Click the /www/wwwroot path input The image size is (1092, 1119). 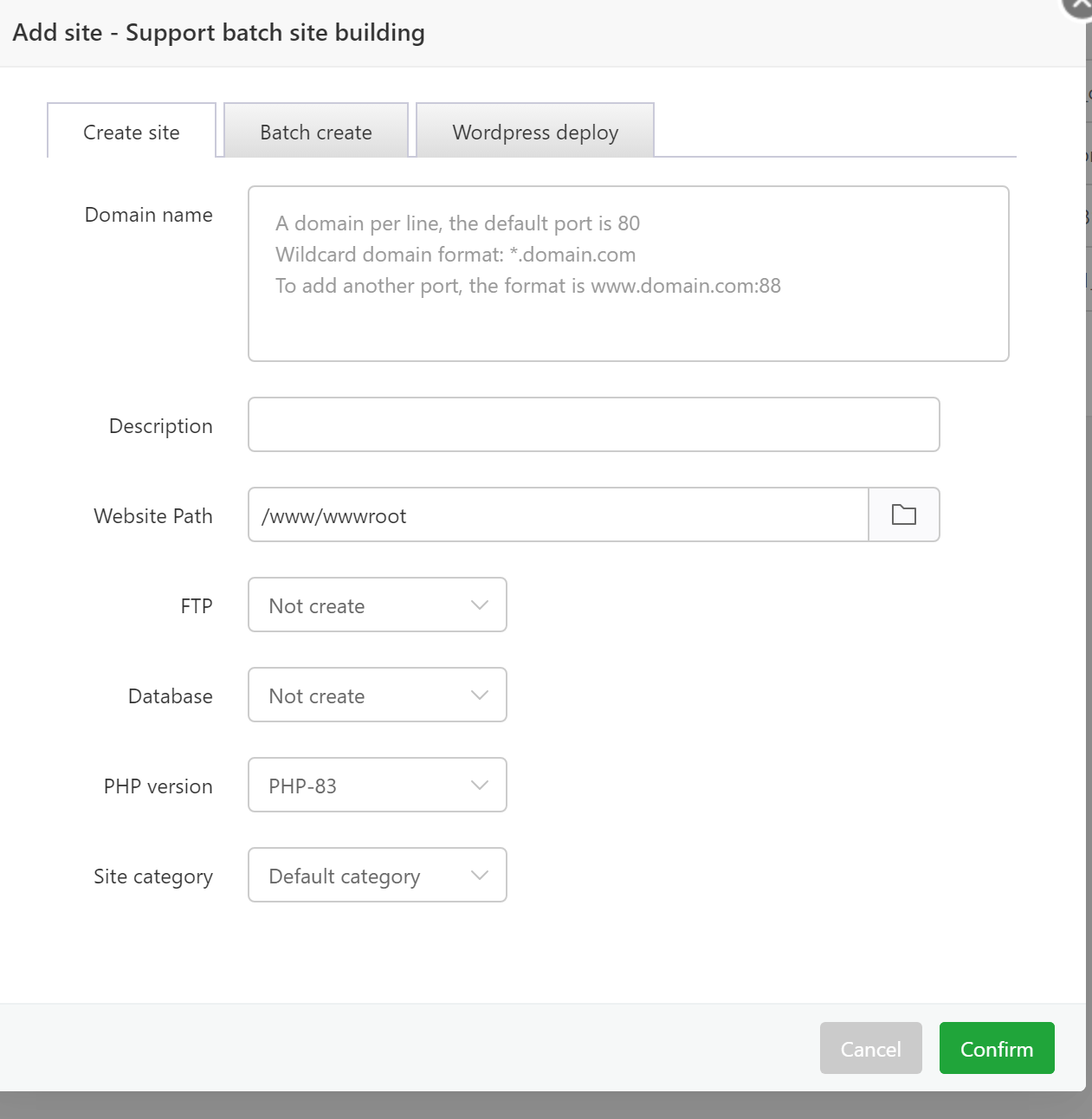558,515
